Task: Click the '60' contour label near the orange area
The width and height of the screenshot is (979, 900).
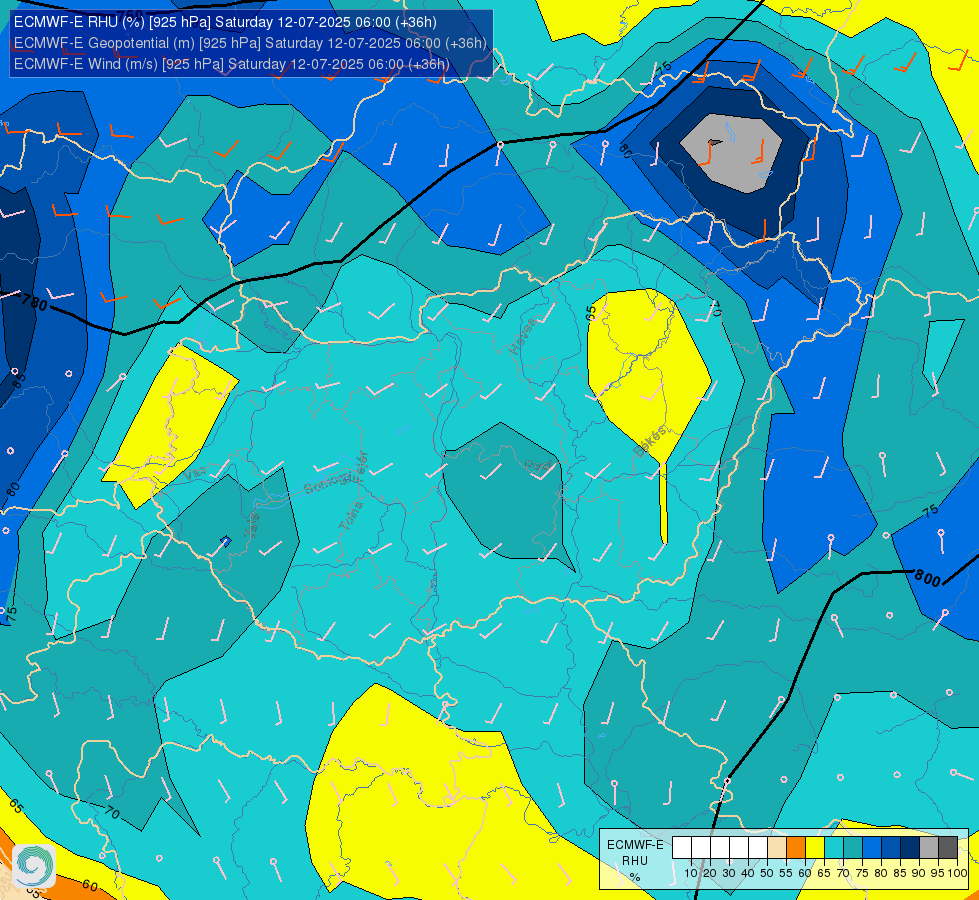Action: click(x=89, y=885)
